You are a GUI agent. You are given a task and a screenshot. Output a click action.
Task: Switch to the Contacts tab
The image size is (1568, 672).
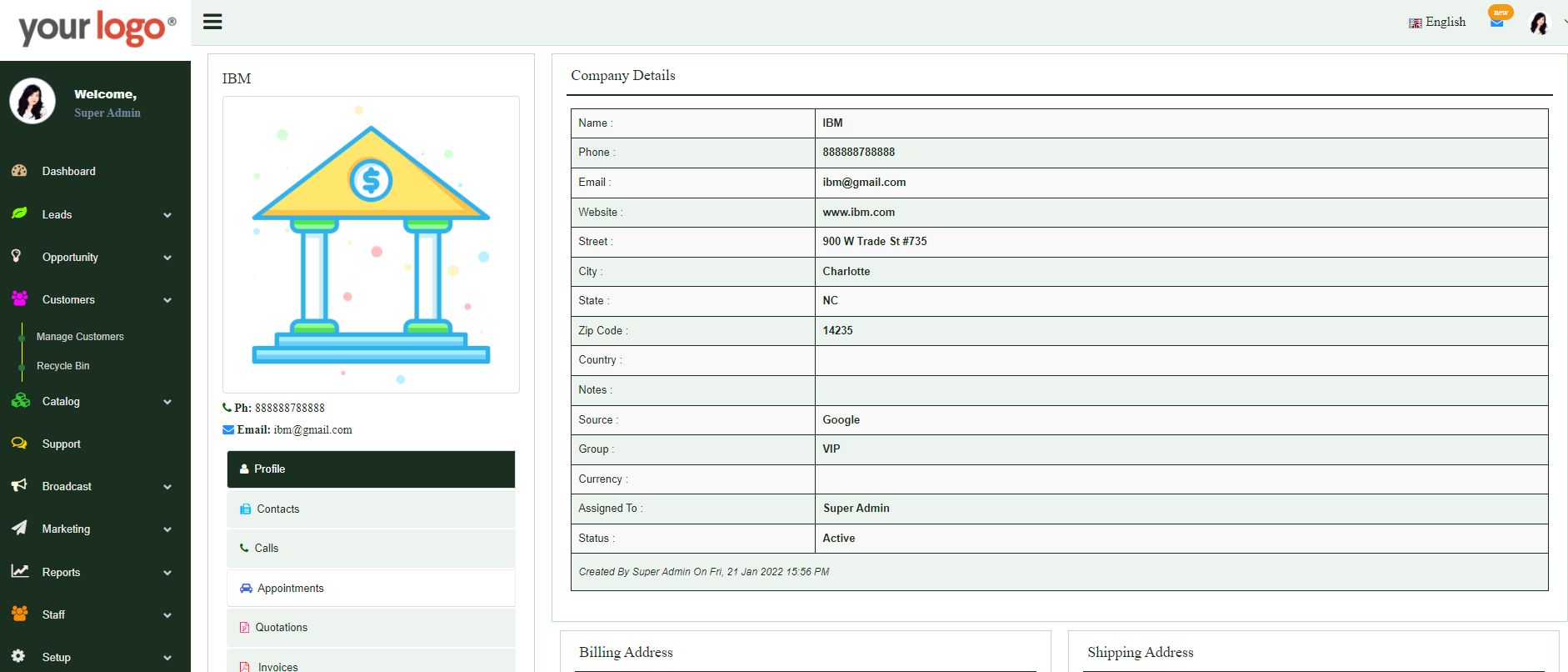point(371,509)
